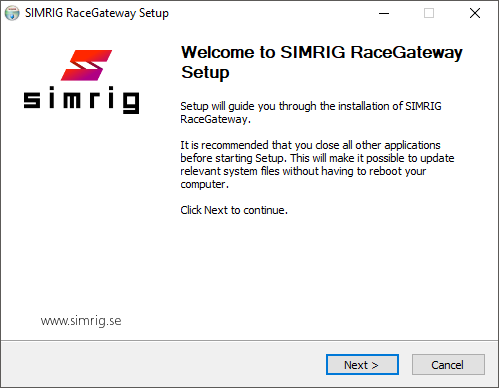Click the simrig logo image
Screen dimensions: 499x388
point(81,82)
